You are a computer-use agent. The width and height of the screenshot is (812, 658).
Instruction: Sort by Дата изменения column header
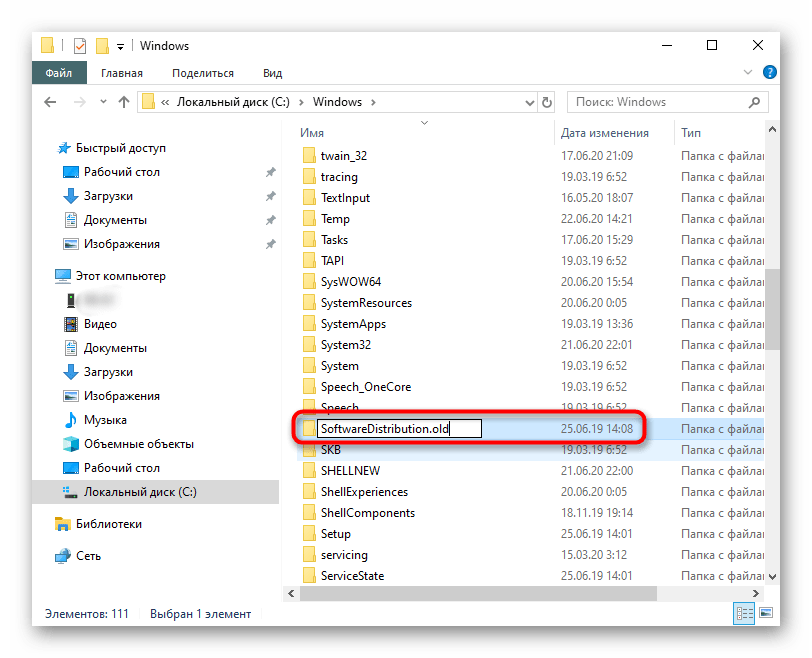point(604,133)
